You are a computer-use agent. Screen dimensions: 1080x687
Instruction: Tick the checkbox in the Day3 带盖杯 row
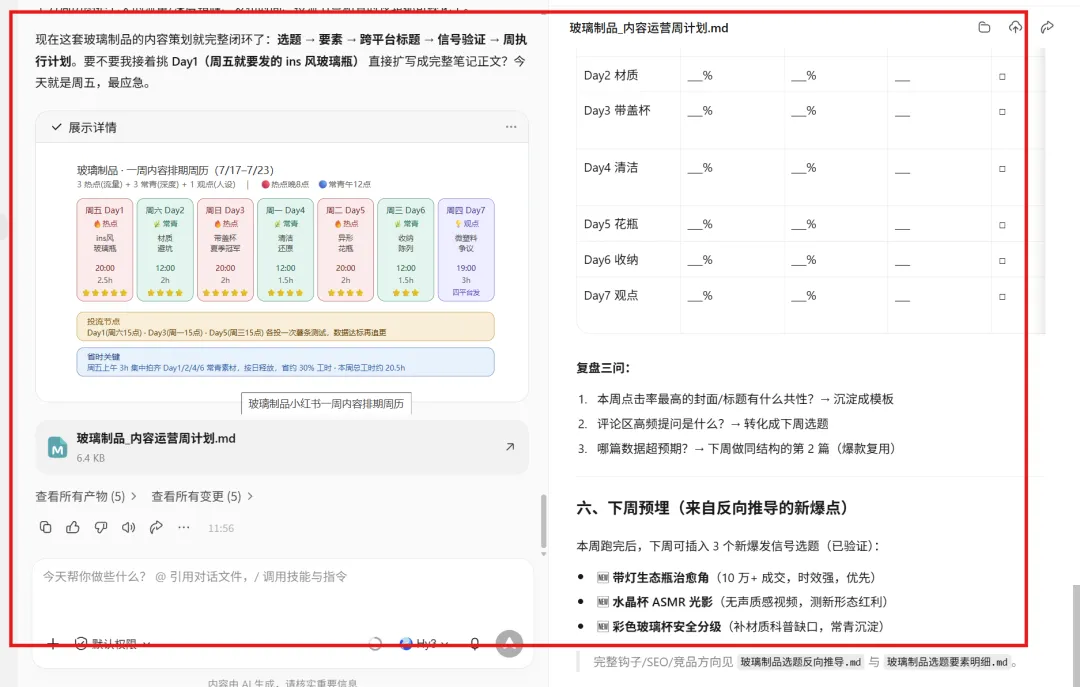coord(1002,112)
